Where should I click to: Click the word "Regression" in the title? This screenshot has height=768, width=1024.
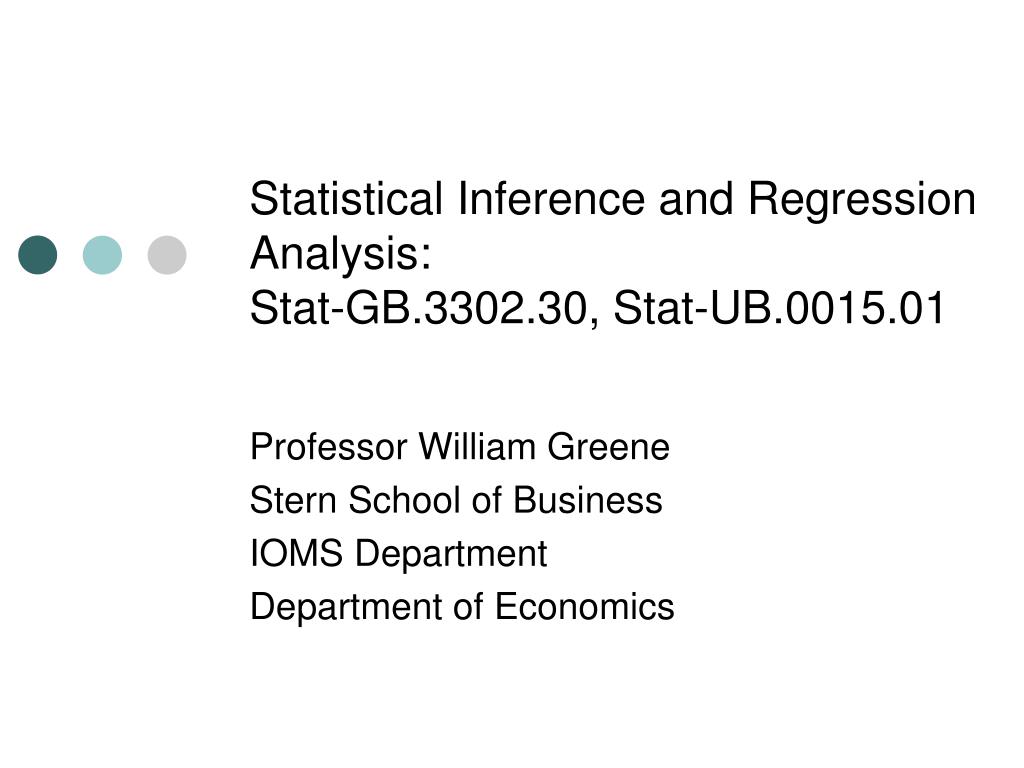(862, 199)
